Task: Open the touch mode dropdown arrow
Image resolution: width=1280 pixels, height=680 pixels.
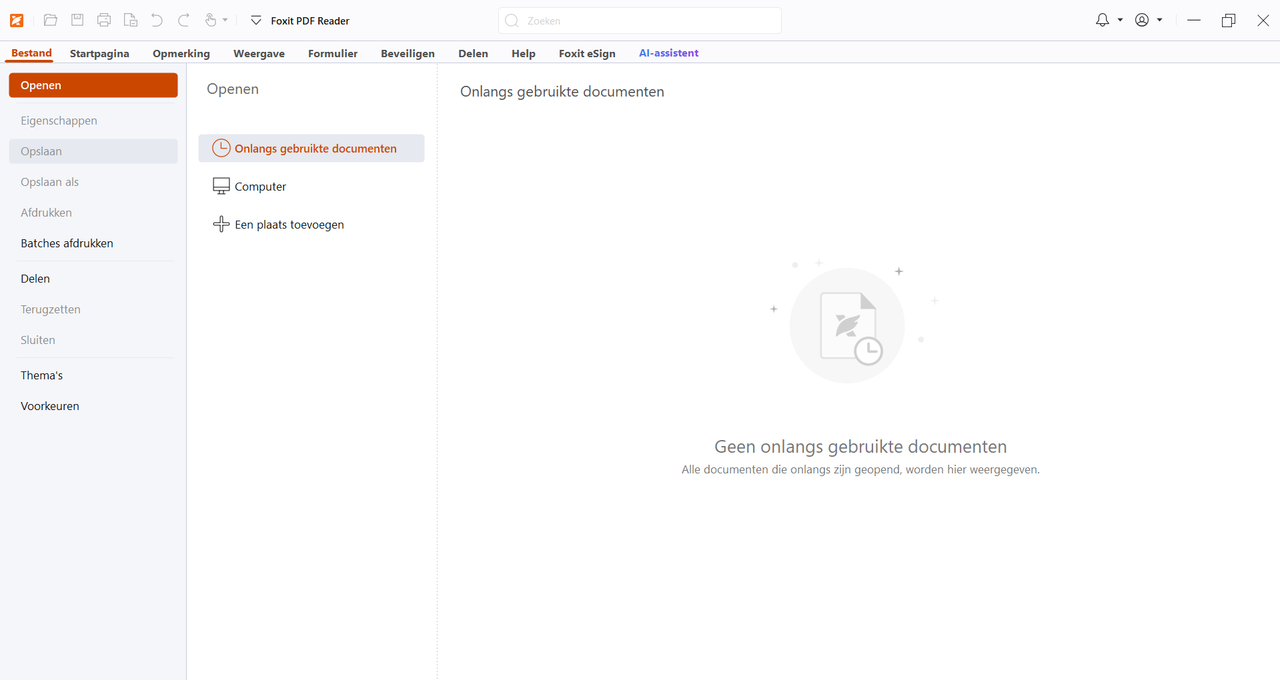Action: (x=225, y=20)
